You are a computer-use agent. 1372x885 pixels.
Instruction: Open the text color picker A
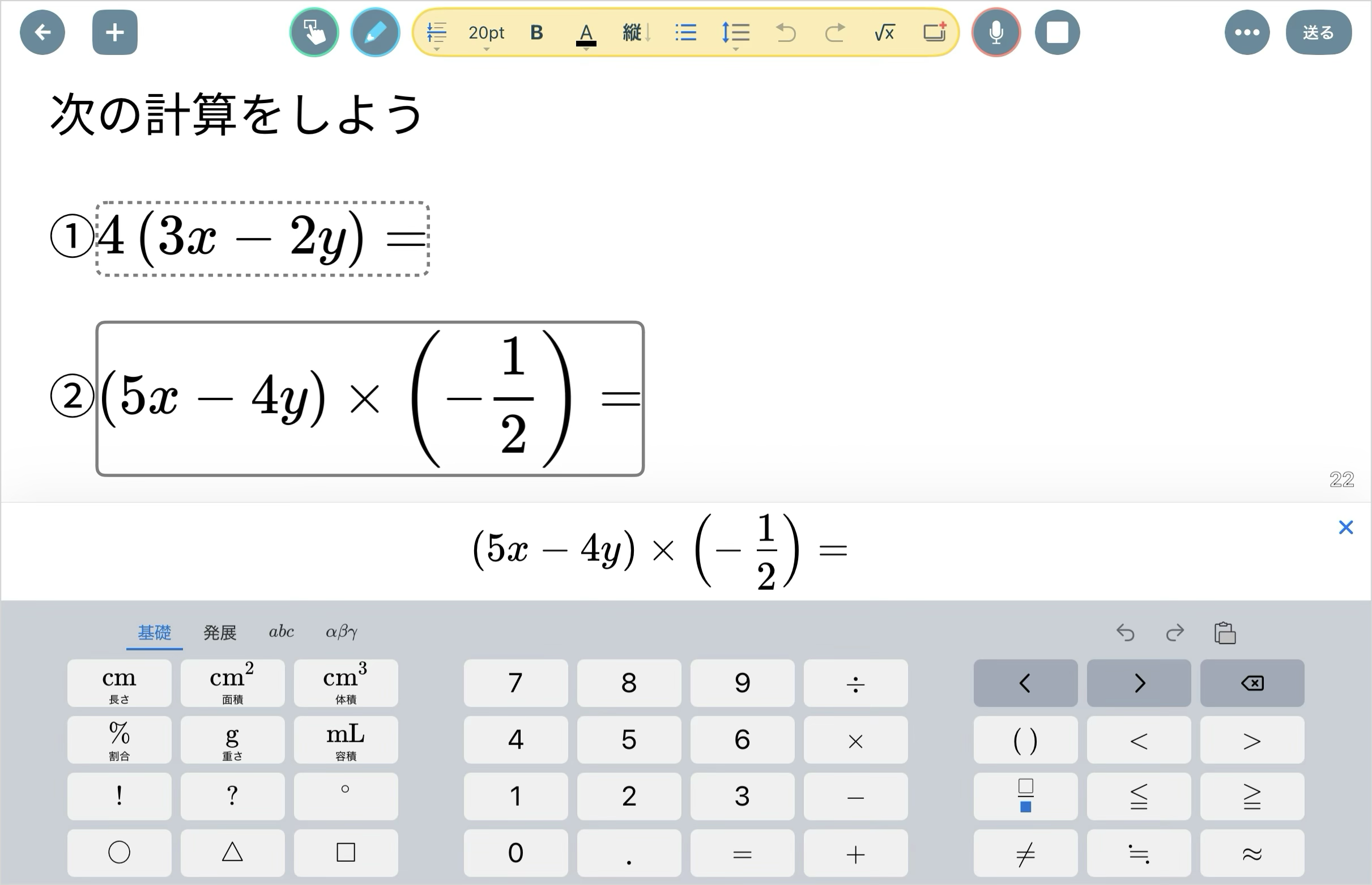tap(586, 34)
